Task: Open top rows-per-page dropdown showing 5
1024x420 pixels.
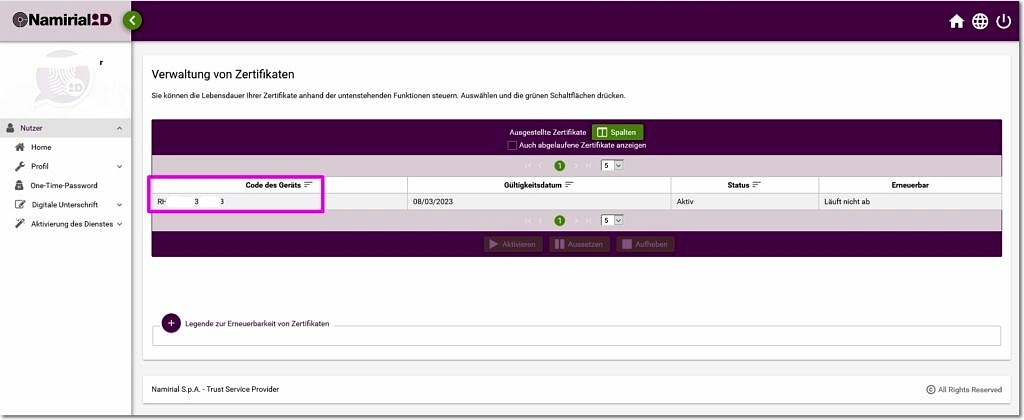Action: point(613,166)
